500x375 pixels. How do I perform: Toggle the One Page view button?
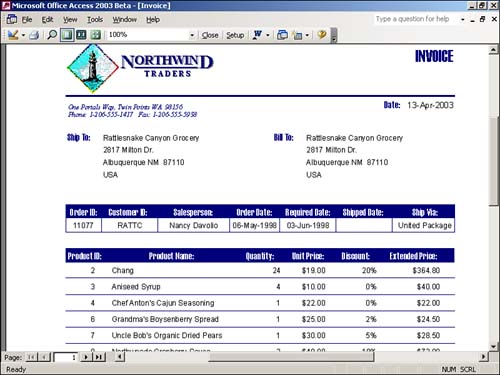(x=67, y=35)
